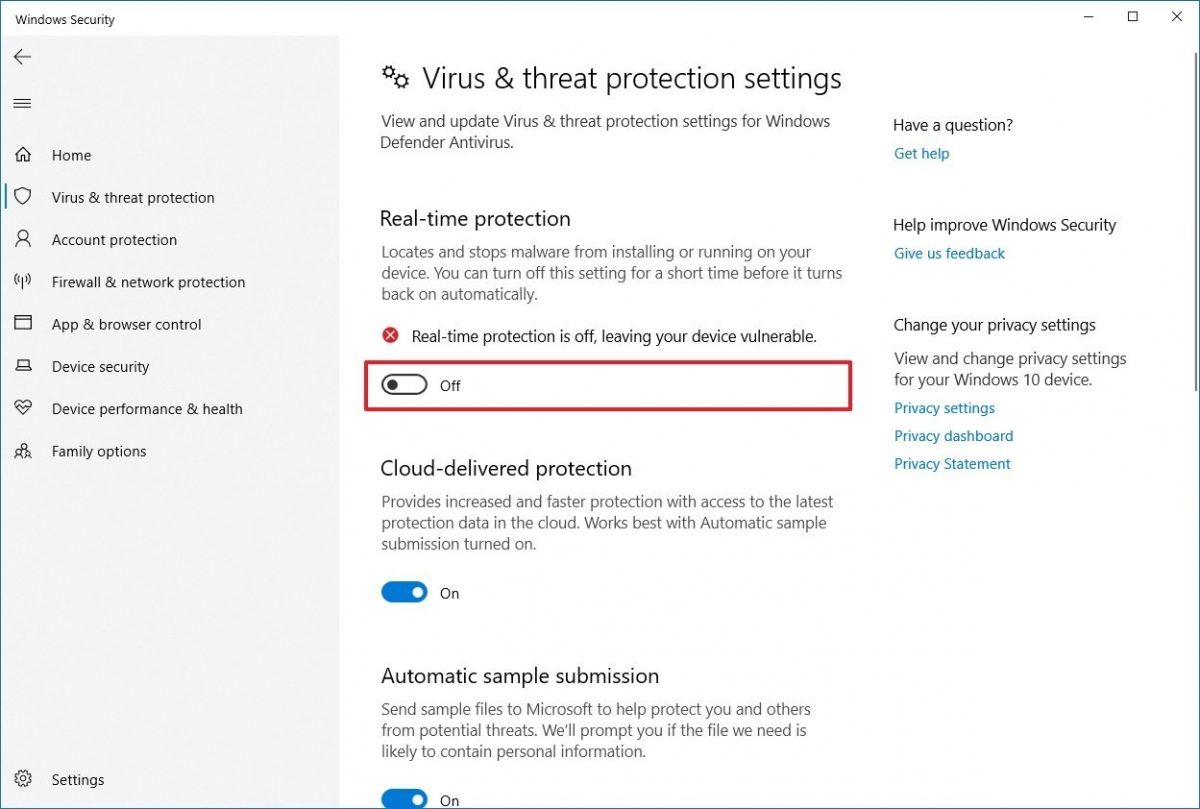
Task: Open Virus & threat protection section
Action: coord(132,197)
